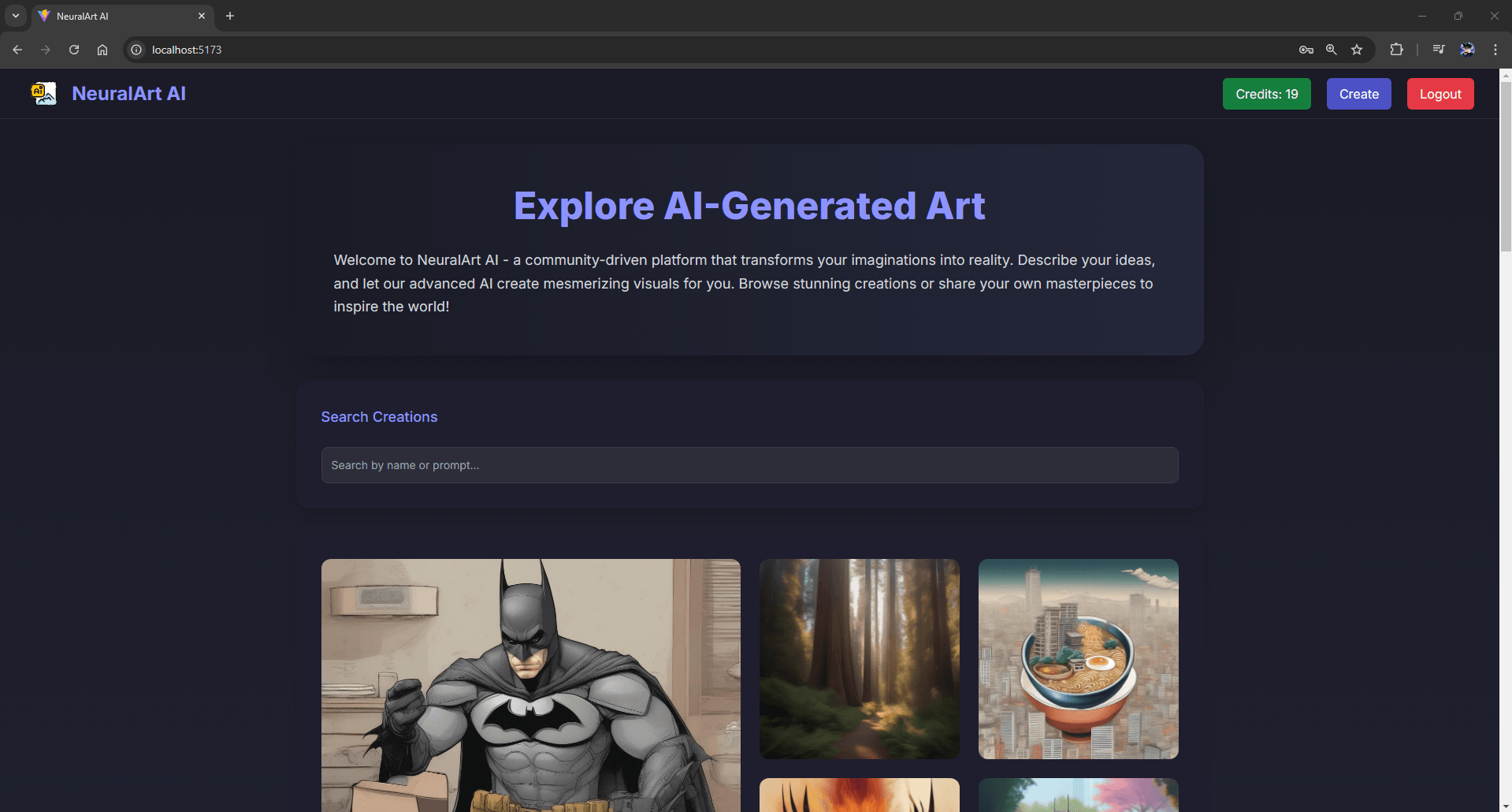Viewport: 1512px width, 812px height.
Task: Click the Credits: 19 button
Action: [x=1267, y=94]
